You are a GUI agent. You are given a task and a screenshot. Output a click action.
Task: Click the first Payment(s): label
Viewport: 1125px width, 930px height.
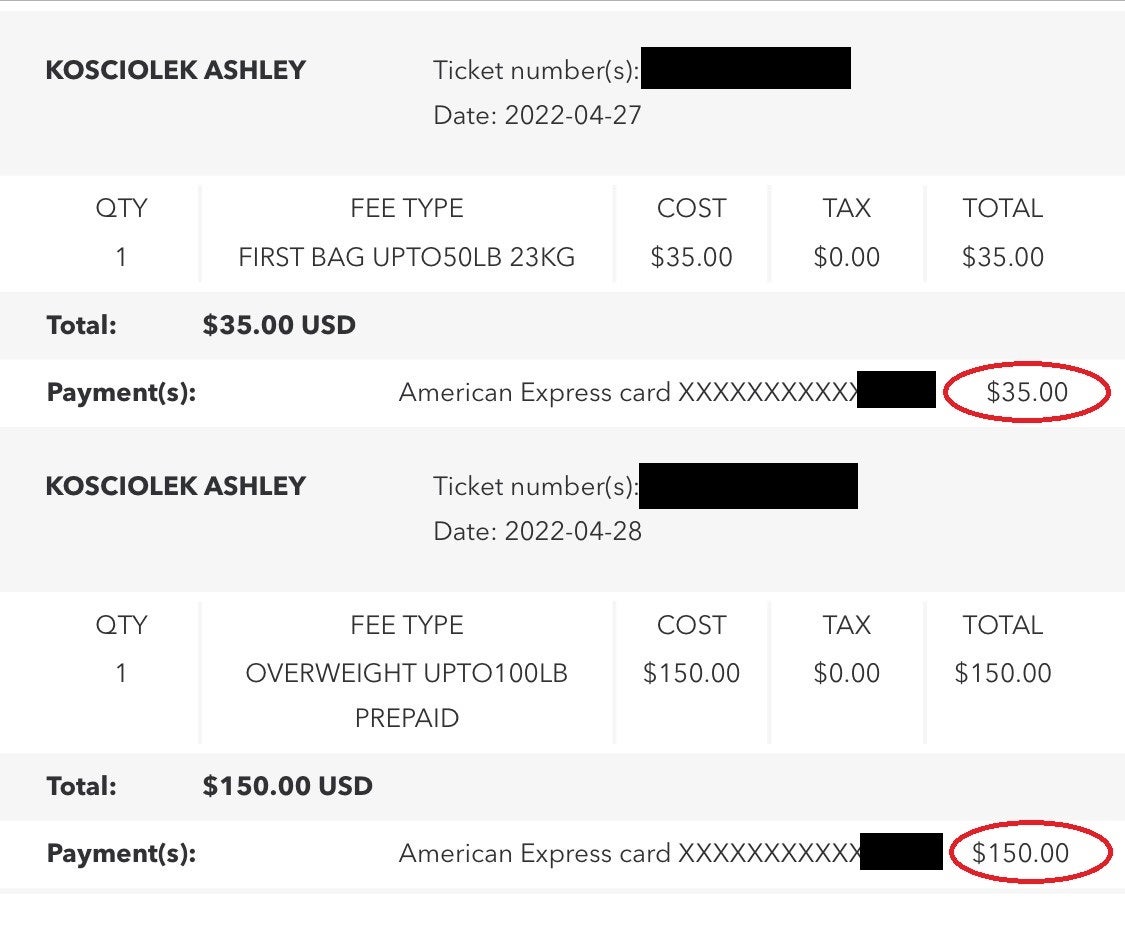point(121,393)
